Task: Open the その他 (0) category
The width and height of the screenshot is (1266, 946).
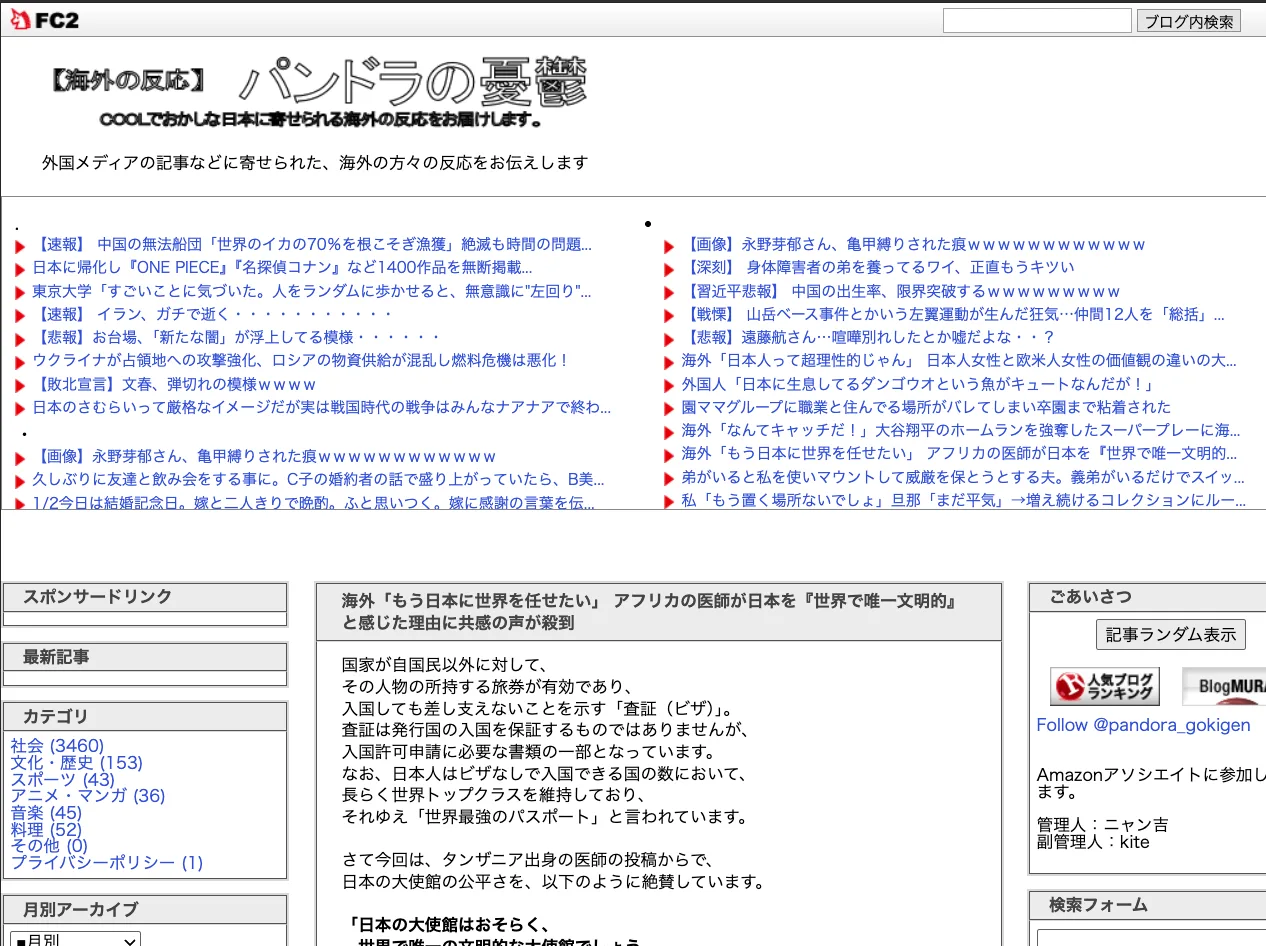Action: [x=49, y=846]
